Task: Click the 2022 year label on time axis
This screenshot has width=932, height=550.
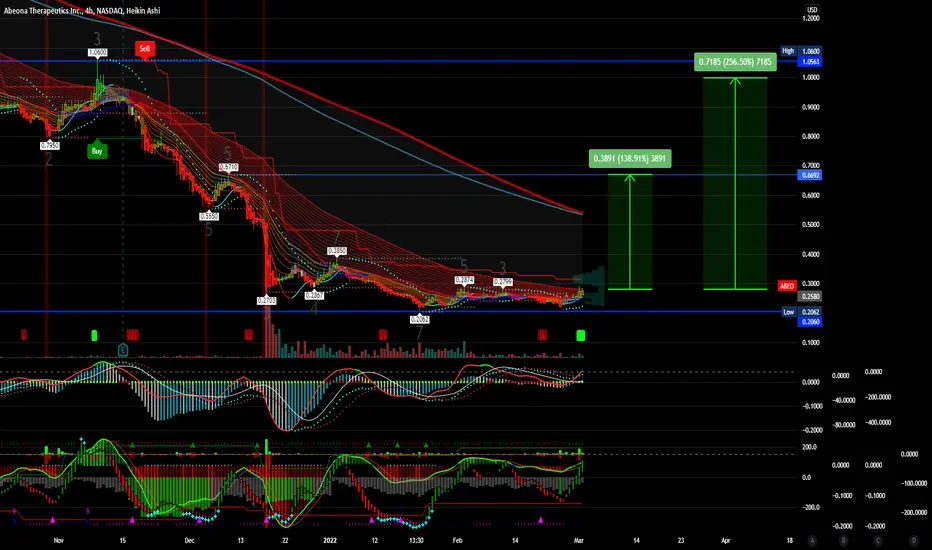Action: click(x=330, y=540)
